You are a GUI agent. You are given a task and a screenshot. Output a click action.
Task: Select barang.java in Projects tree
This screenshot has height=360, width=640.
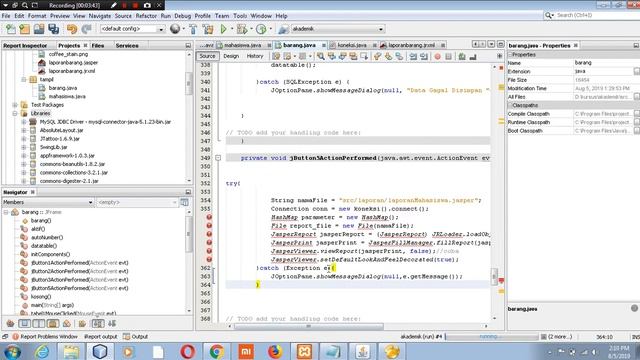pyautogui.click(x=63, y=88)
